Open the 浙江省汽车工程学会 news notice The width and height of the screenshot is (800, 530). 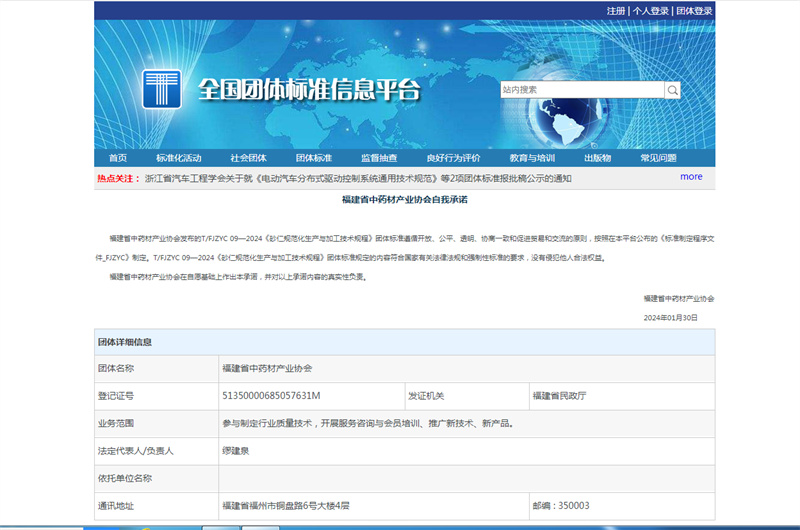[x=358, y=179]
